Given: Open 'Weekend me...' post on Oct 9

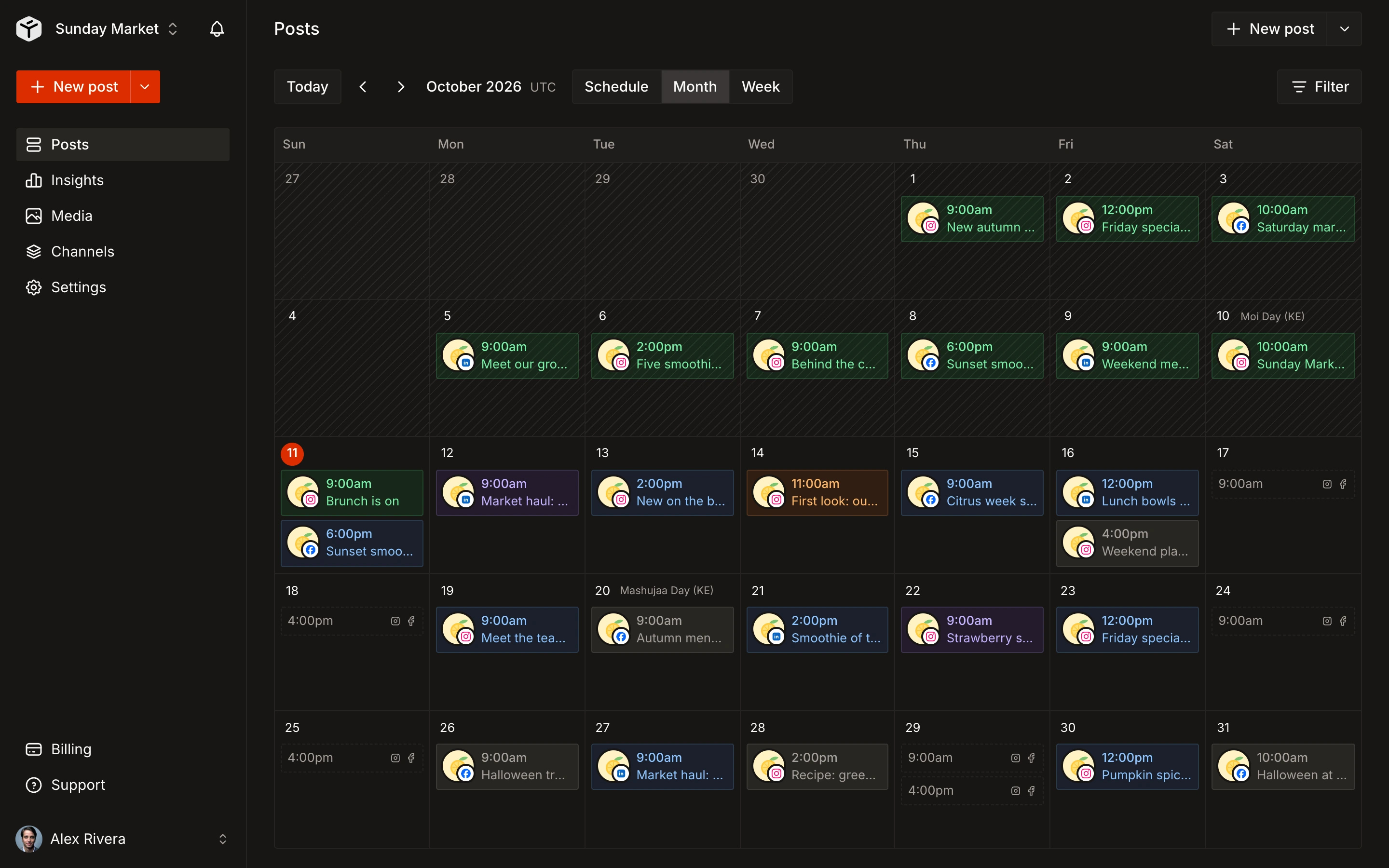Looking at the screenshot, I should 1127,356.
